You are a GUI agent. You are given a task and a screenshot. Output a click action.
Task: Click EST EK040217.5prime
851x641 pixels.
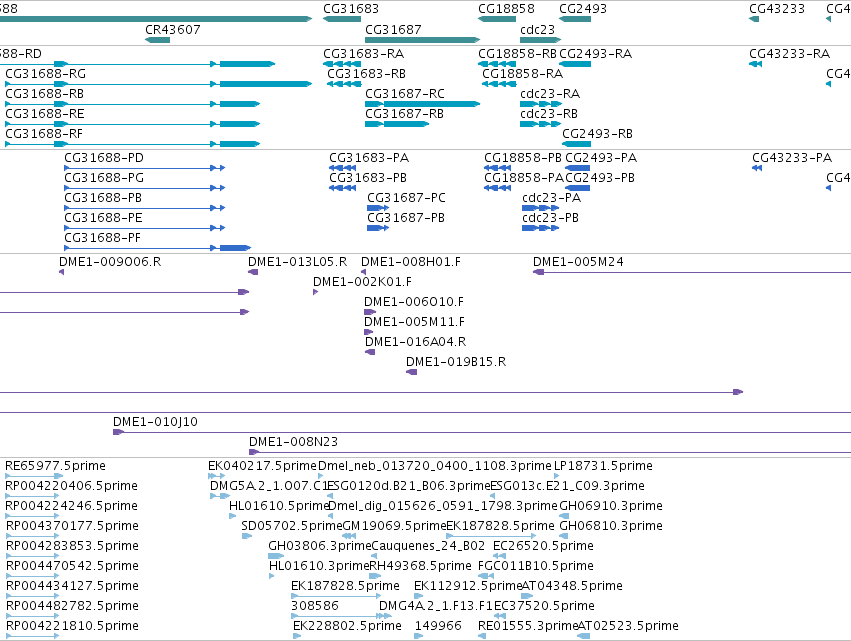point(262,466)
